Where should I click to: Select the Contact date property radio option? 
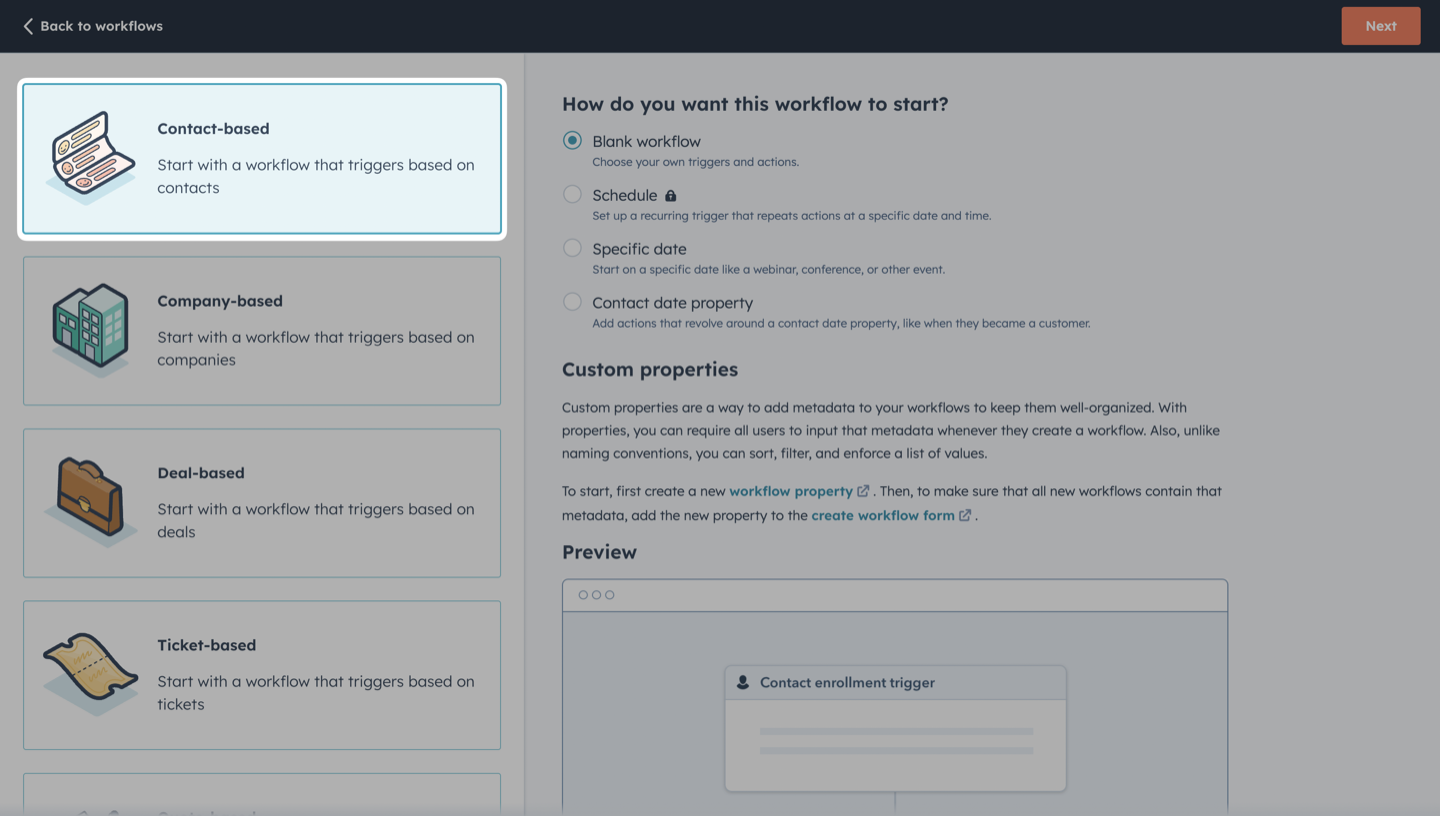[x=572, y=302]
